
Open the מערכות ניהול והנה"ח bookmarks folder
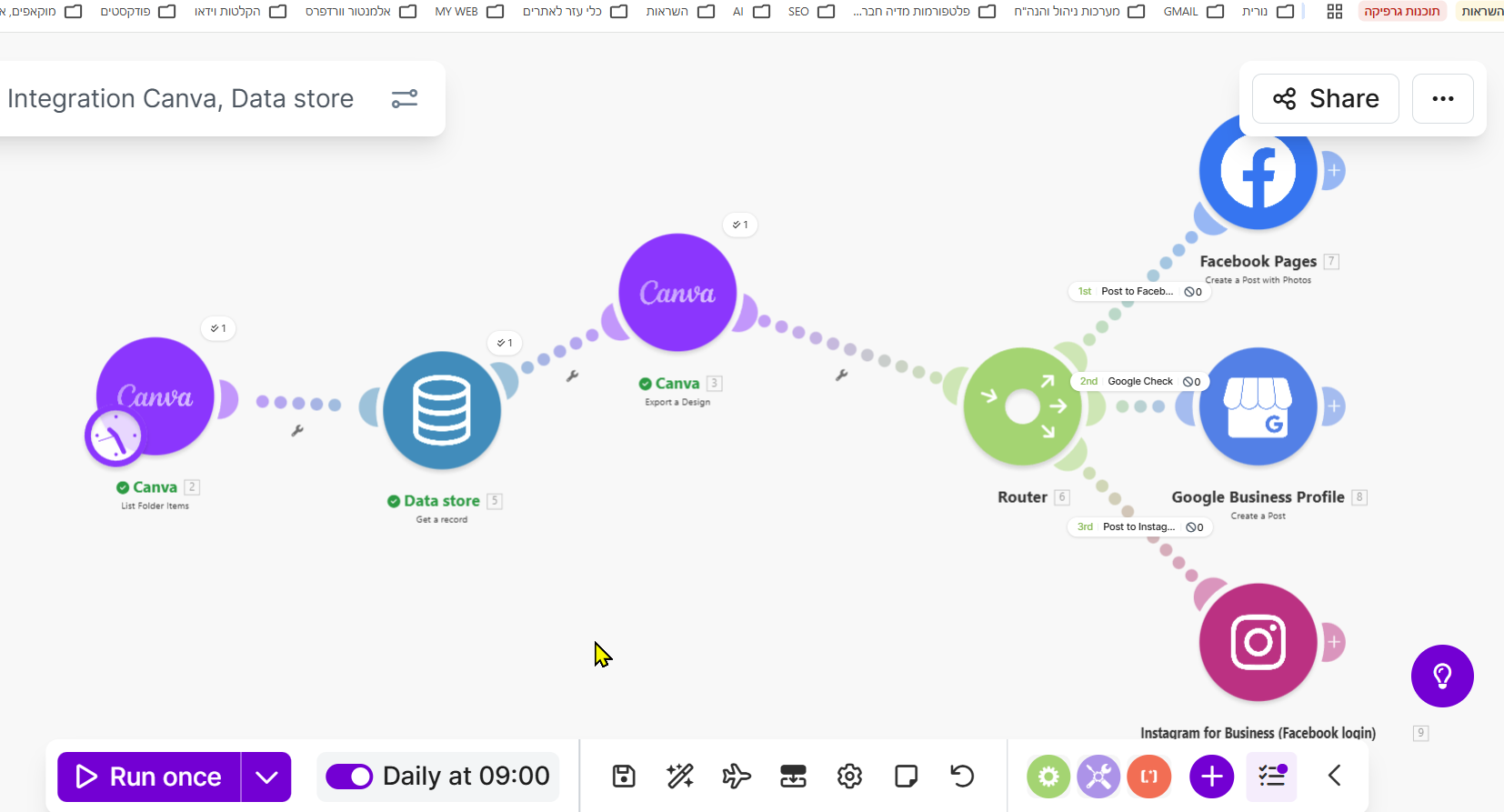[x=1079, y=12]
